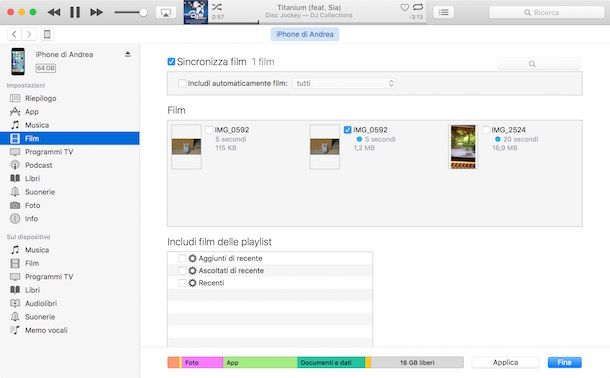
Task: Open AirPlay output menu
Action: [x=166, y=12]
